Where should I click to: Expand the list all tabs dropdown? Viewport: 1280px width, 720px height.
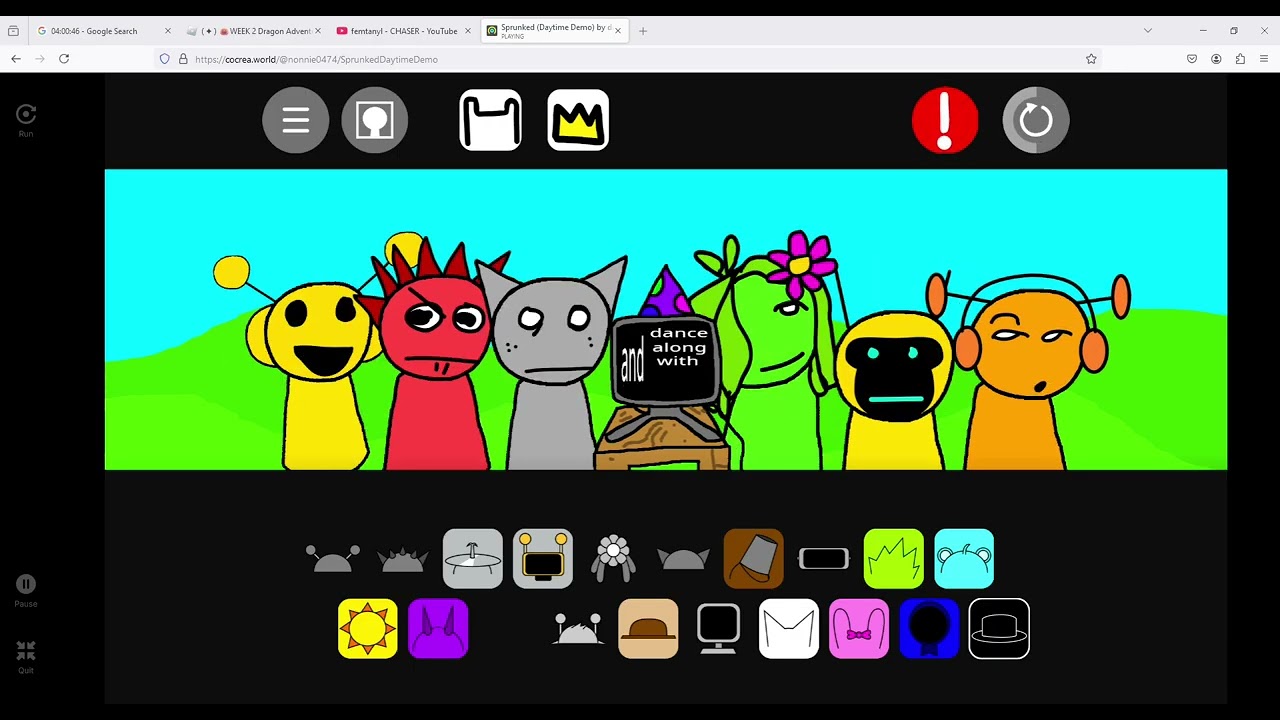1148,31
